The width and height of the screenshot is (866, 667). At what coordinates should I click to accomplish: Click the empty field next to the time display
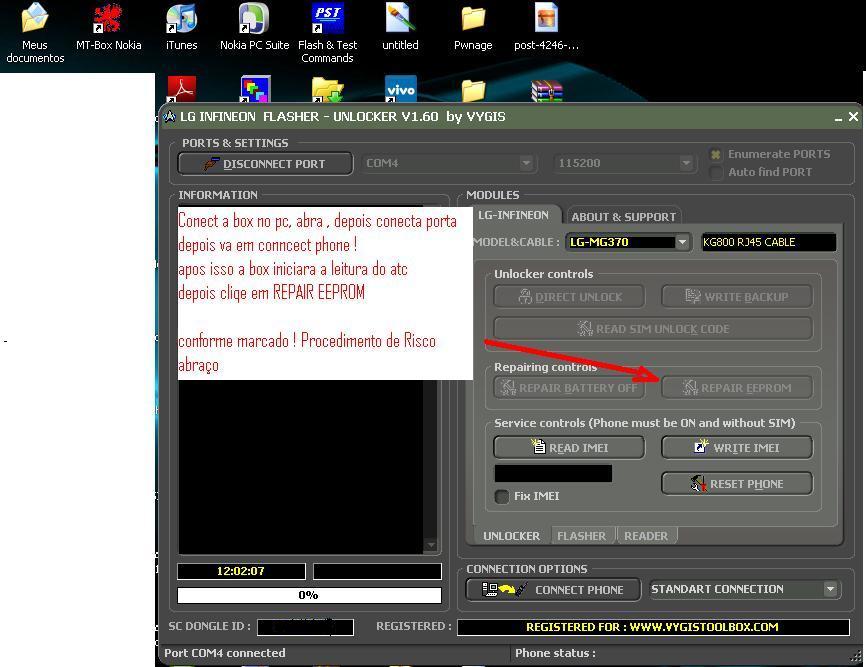pos(377,571)
